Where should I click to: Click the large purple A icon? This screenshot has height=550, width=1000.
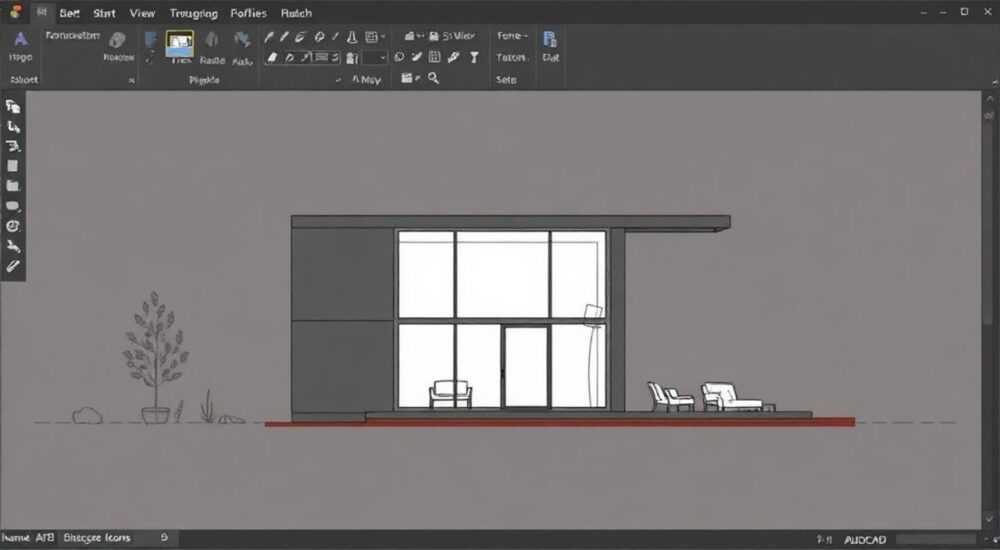click(21, 40)
